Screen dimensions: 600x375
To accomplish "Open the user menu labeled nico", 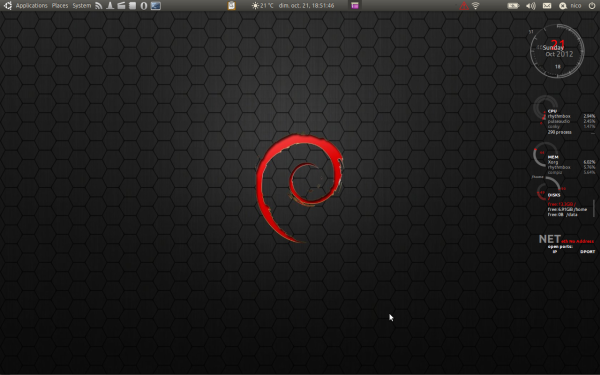I will 570,5.
